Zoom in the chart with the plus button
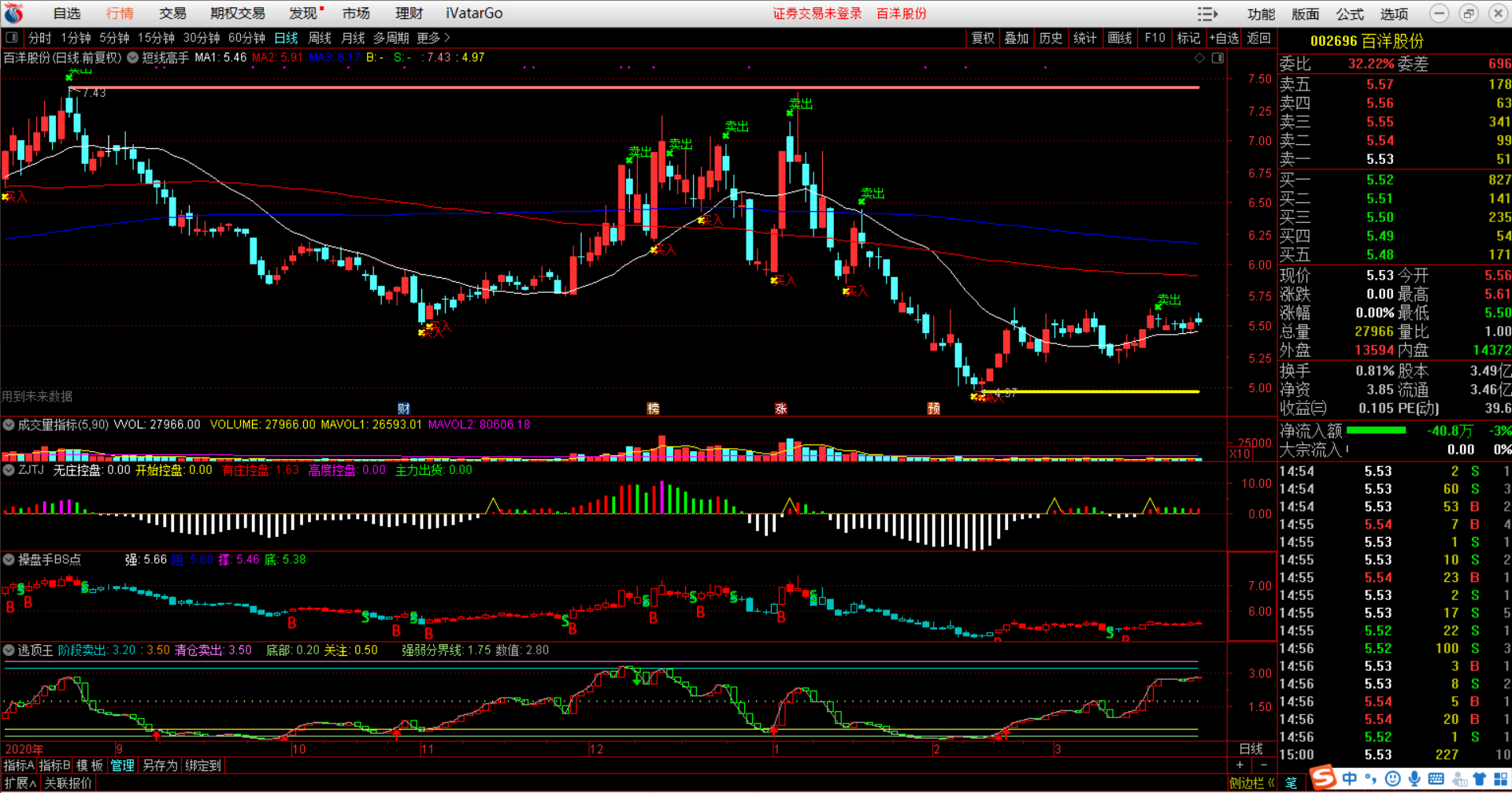The height and width of the screenshot is (793, 1512). point(1240,765)
